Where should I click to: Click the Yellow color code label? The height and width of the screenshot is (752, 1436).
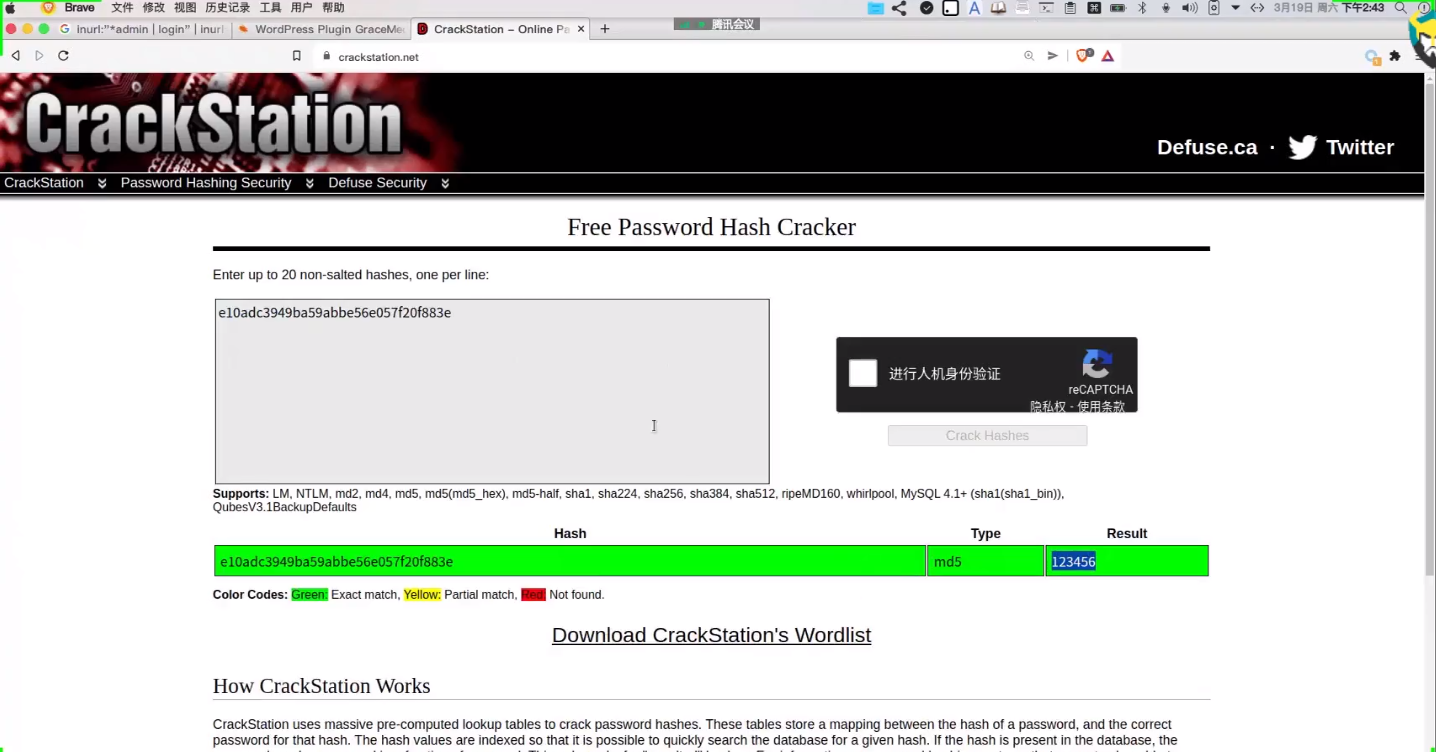(x=422, y=595)
